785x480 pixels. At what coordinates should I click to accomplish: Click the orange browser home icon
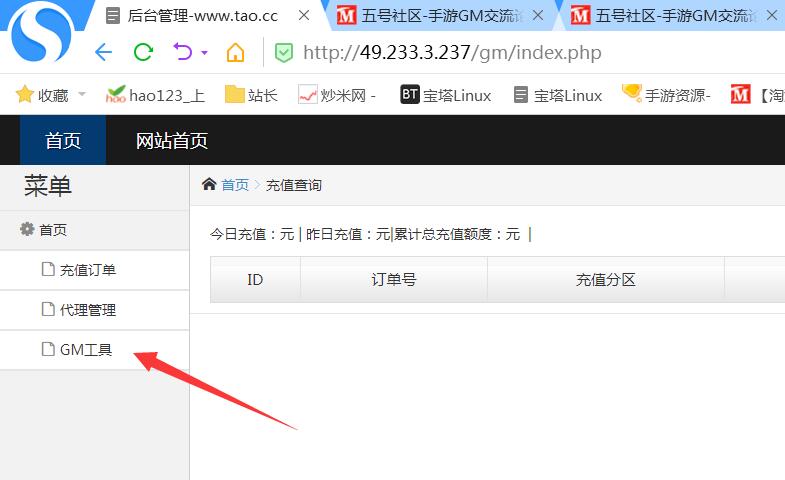coord(235,52)
